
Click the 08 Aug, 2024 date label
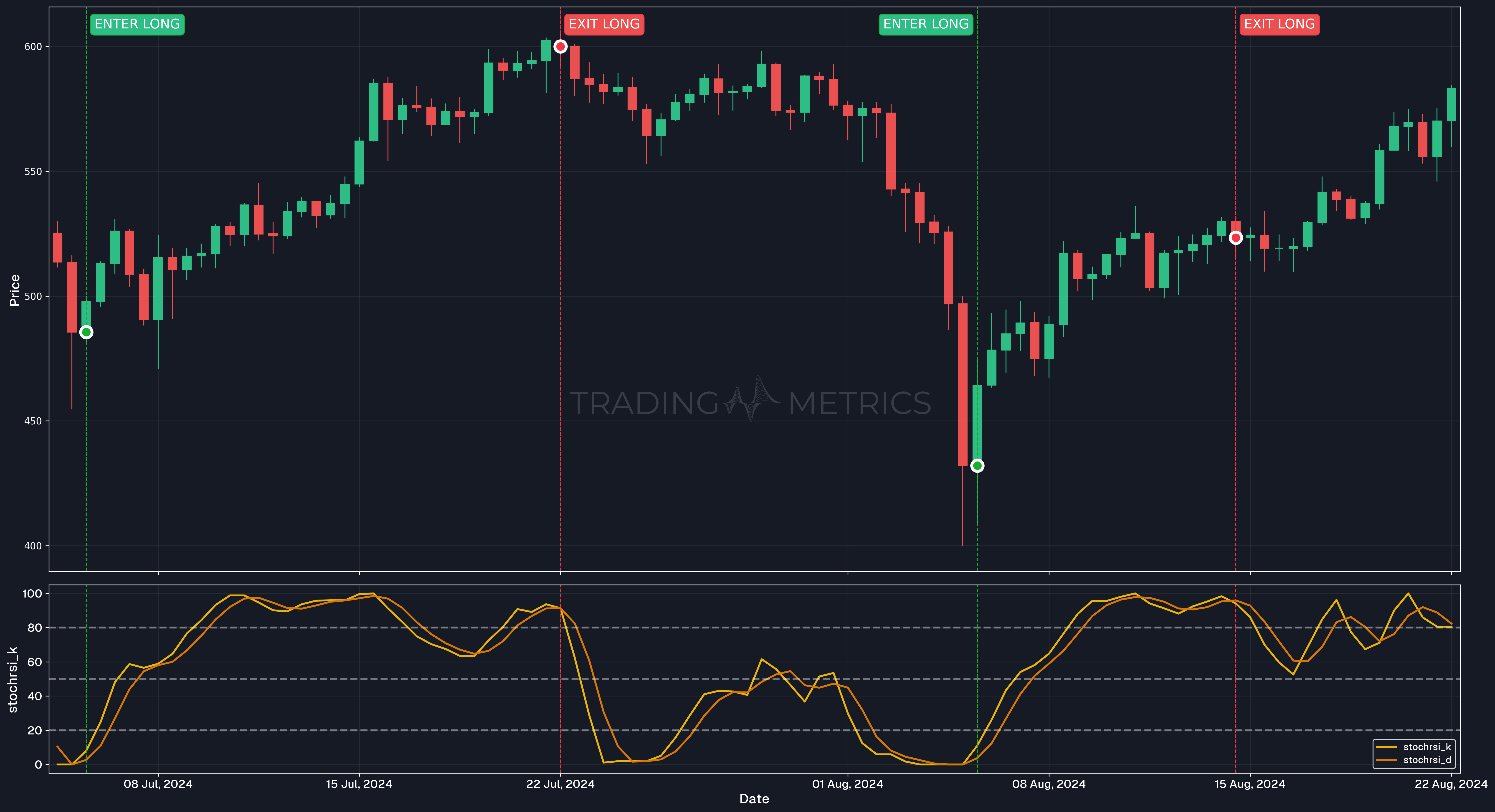(x=1049, y=784)
